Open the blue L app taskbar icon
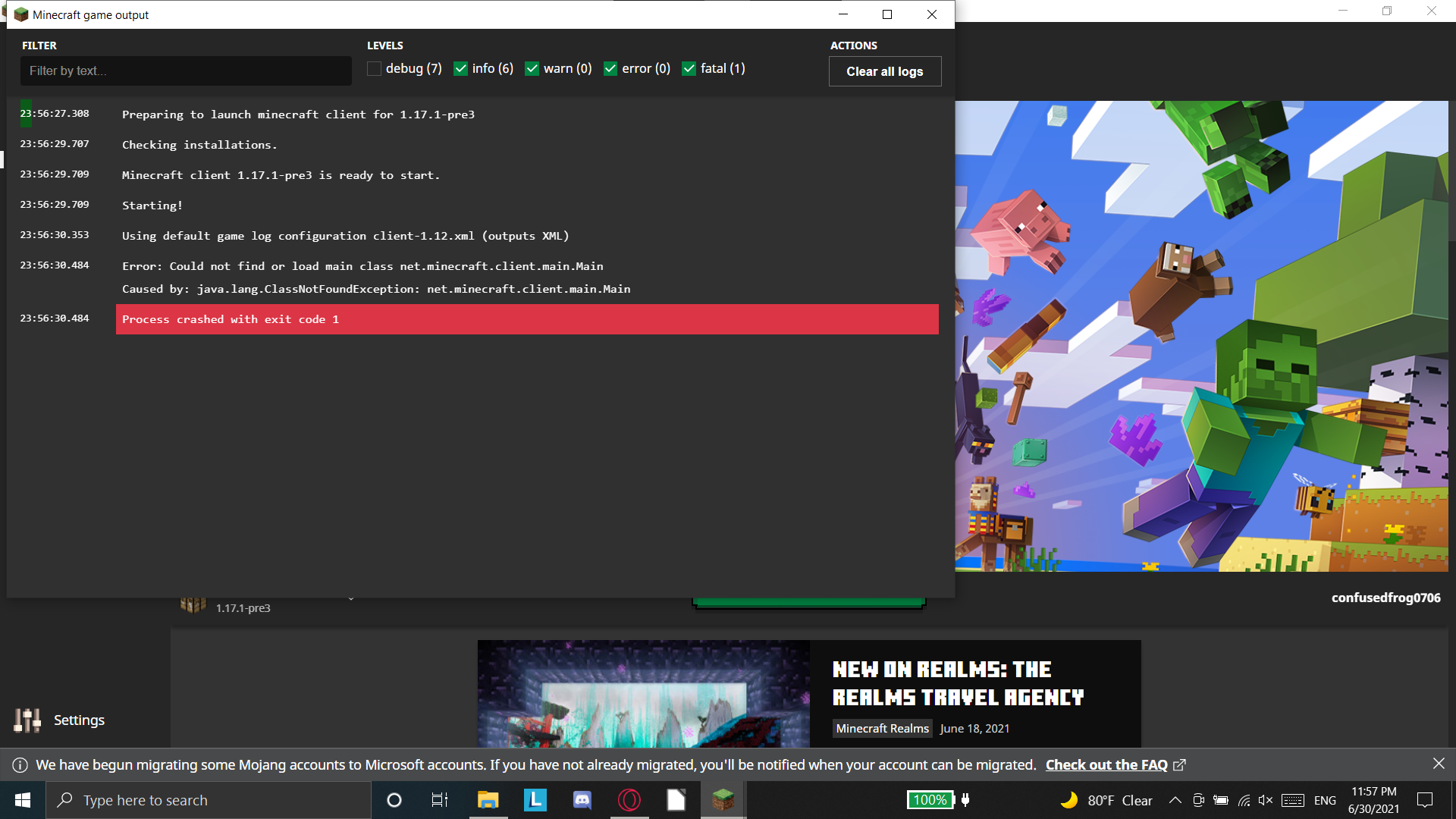The height and width of the screenshot is (819, 1456). coord(535,800)
